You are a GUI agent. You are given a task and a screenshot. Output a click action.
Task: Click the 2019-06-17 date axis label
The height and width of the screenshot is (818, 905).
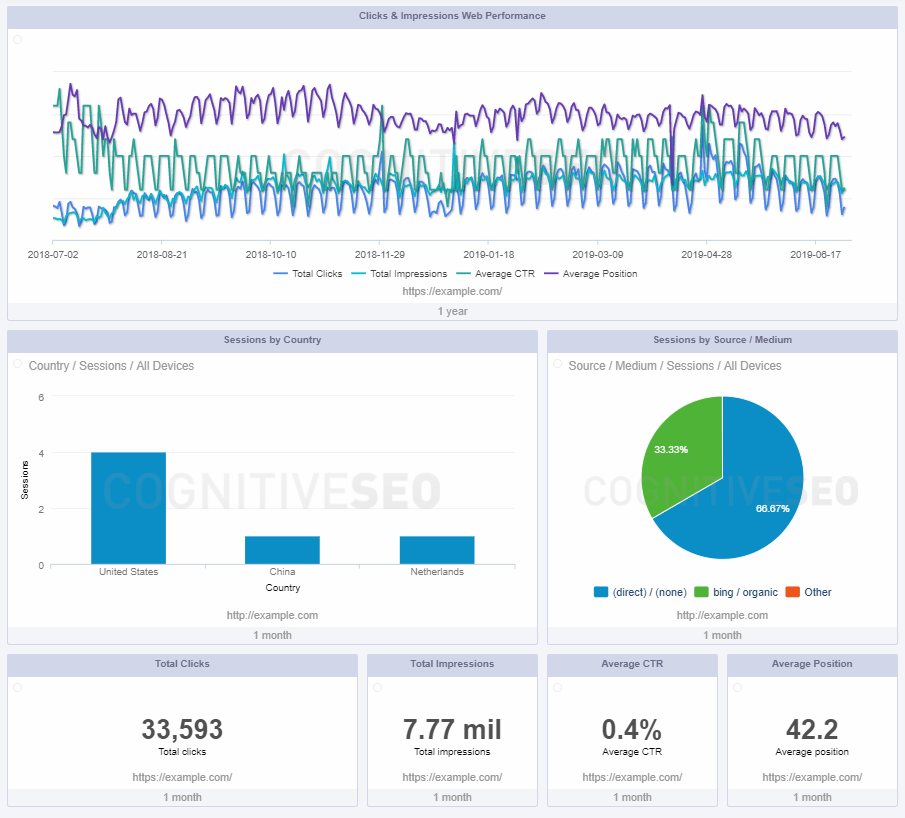pos(816,255)
